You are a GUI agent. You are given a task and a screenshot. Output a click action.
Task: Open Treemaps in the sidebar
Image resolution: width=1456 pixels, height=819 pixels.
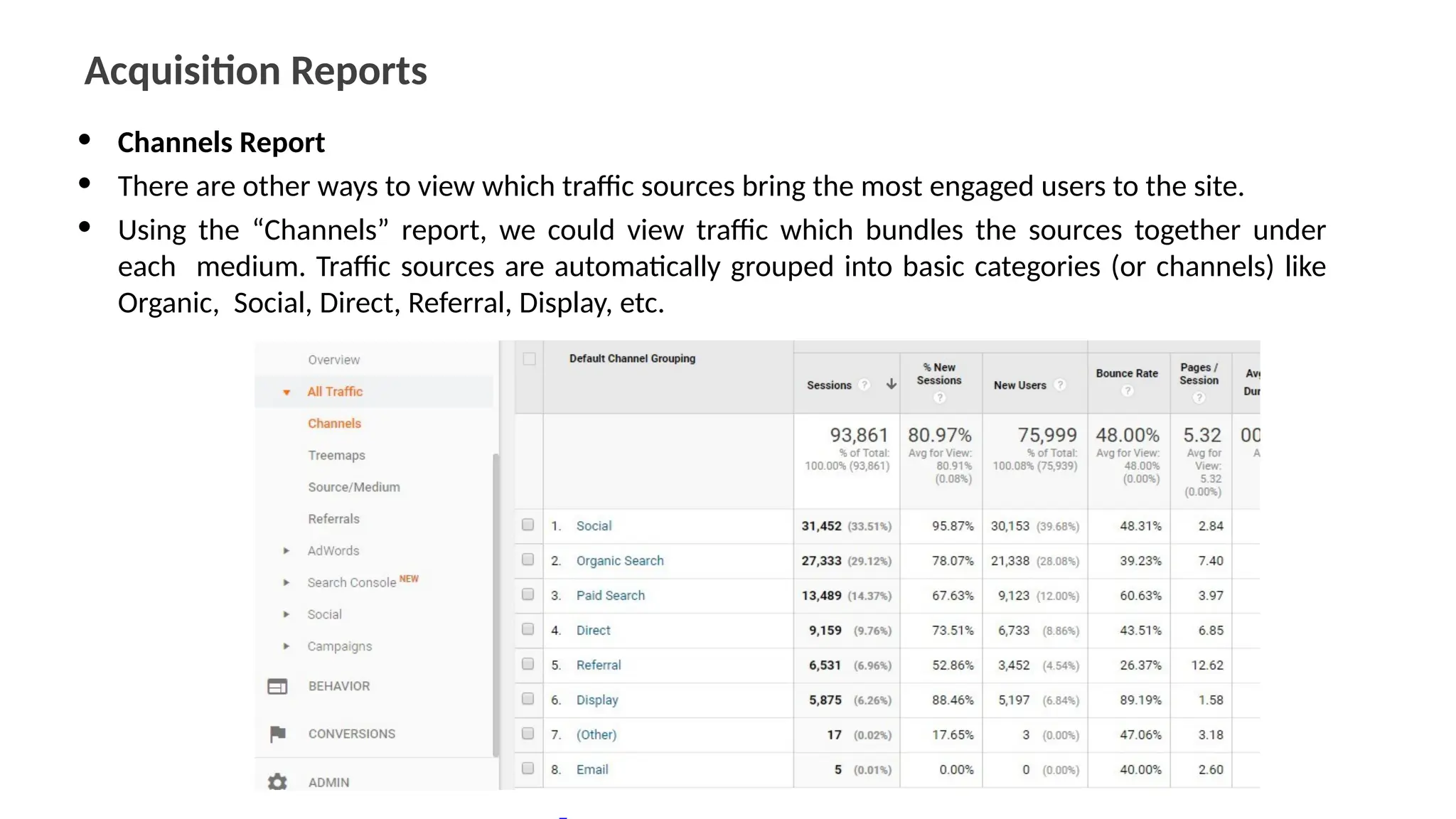(336, 456)
